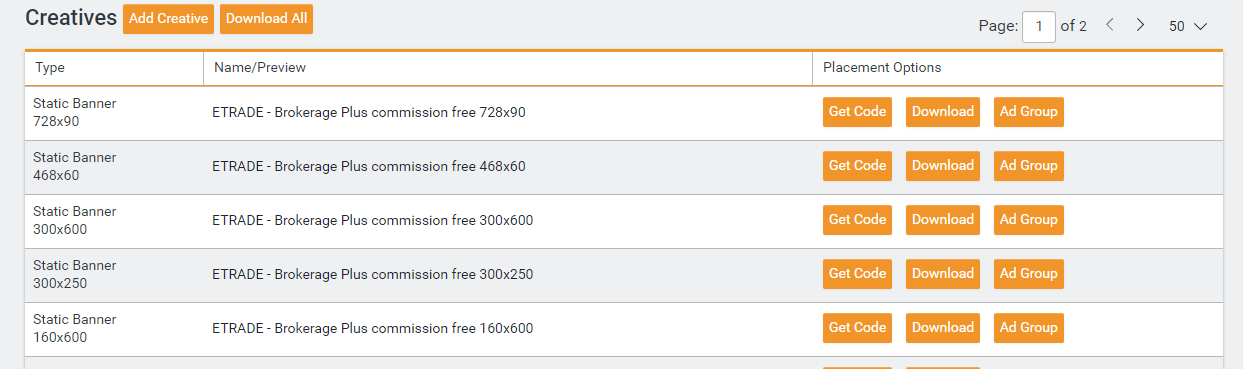
Task: Click the Type column header
Action: (x=50, y=68)
